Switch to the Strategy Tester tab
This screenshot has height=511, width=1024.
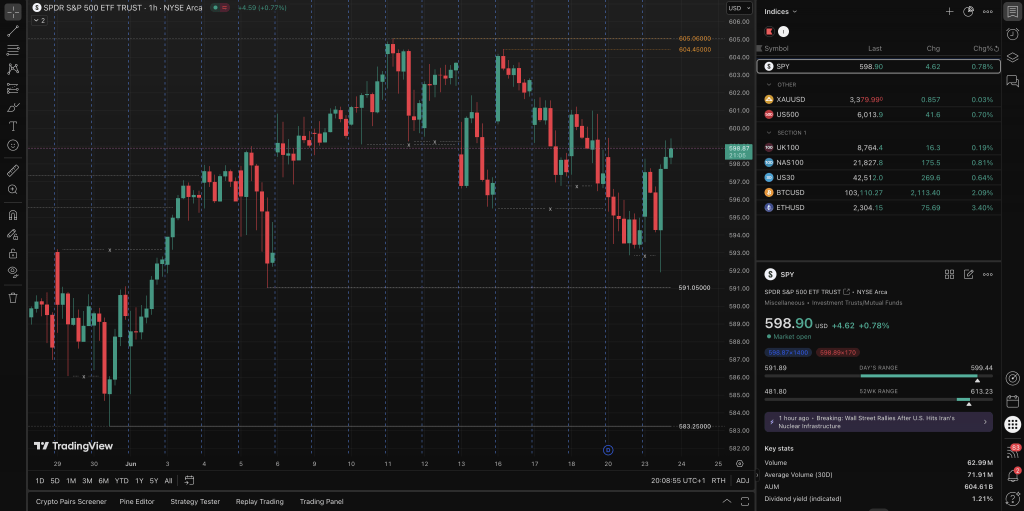(195, 501)
